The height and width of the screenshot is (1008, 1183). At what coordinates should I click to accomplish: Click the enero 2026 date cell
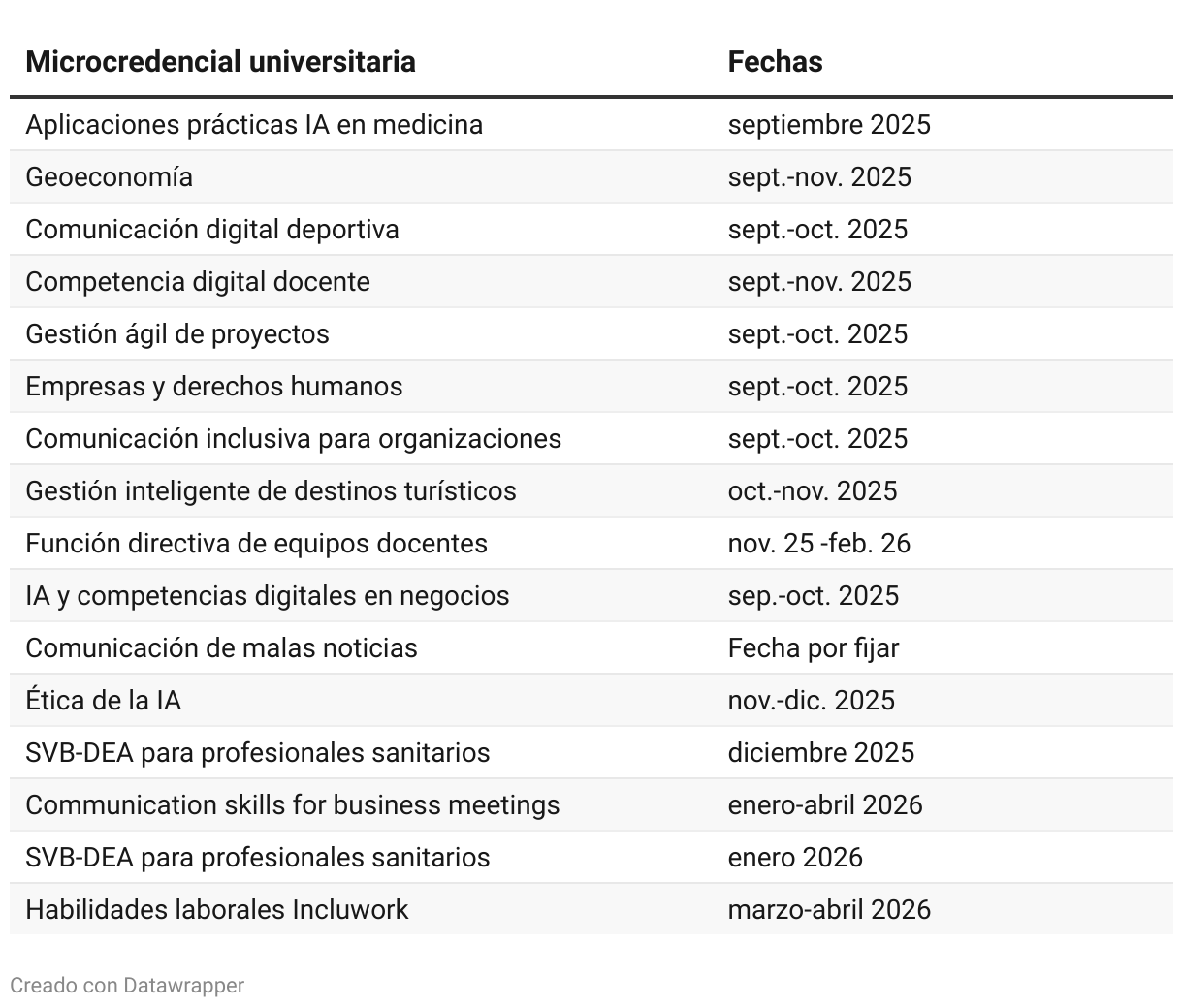click(795, 858)
